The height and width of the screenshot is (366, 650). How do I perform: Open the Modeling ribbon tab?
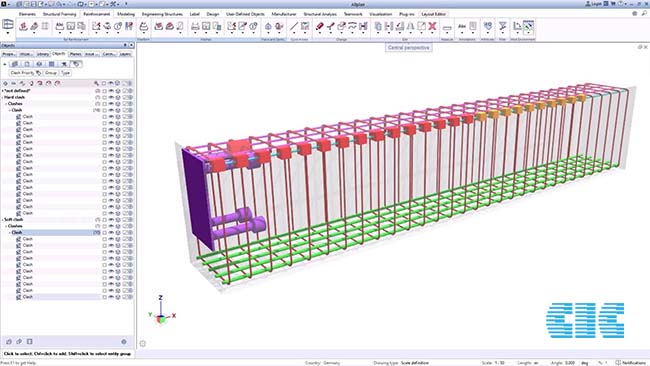[126, 14]
